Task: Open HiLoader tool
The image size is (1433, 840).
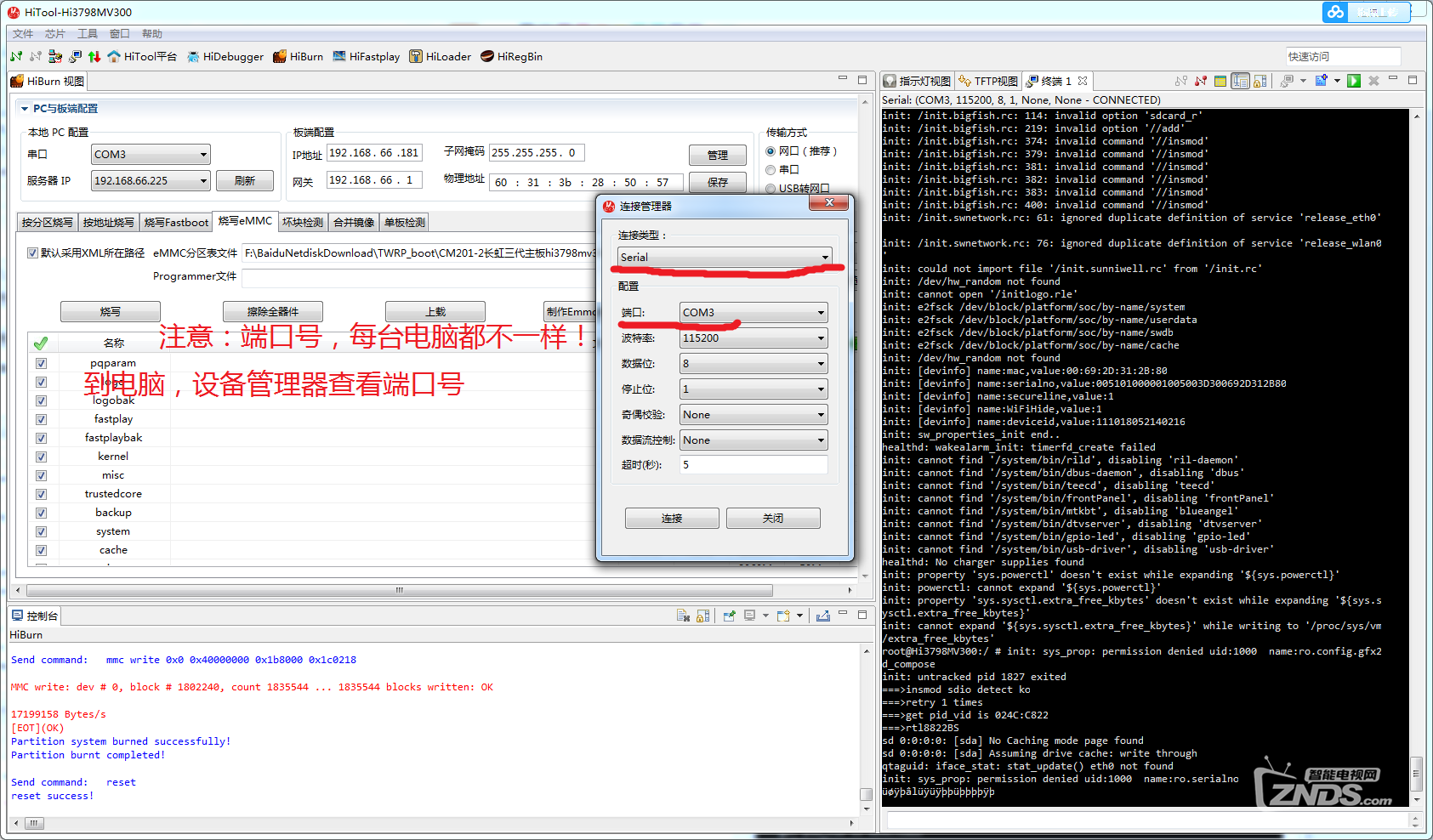Action: click(440, 56)
